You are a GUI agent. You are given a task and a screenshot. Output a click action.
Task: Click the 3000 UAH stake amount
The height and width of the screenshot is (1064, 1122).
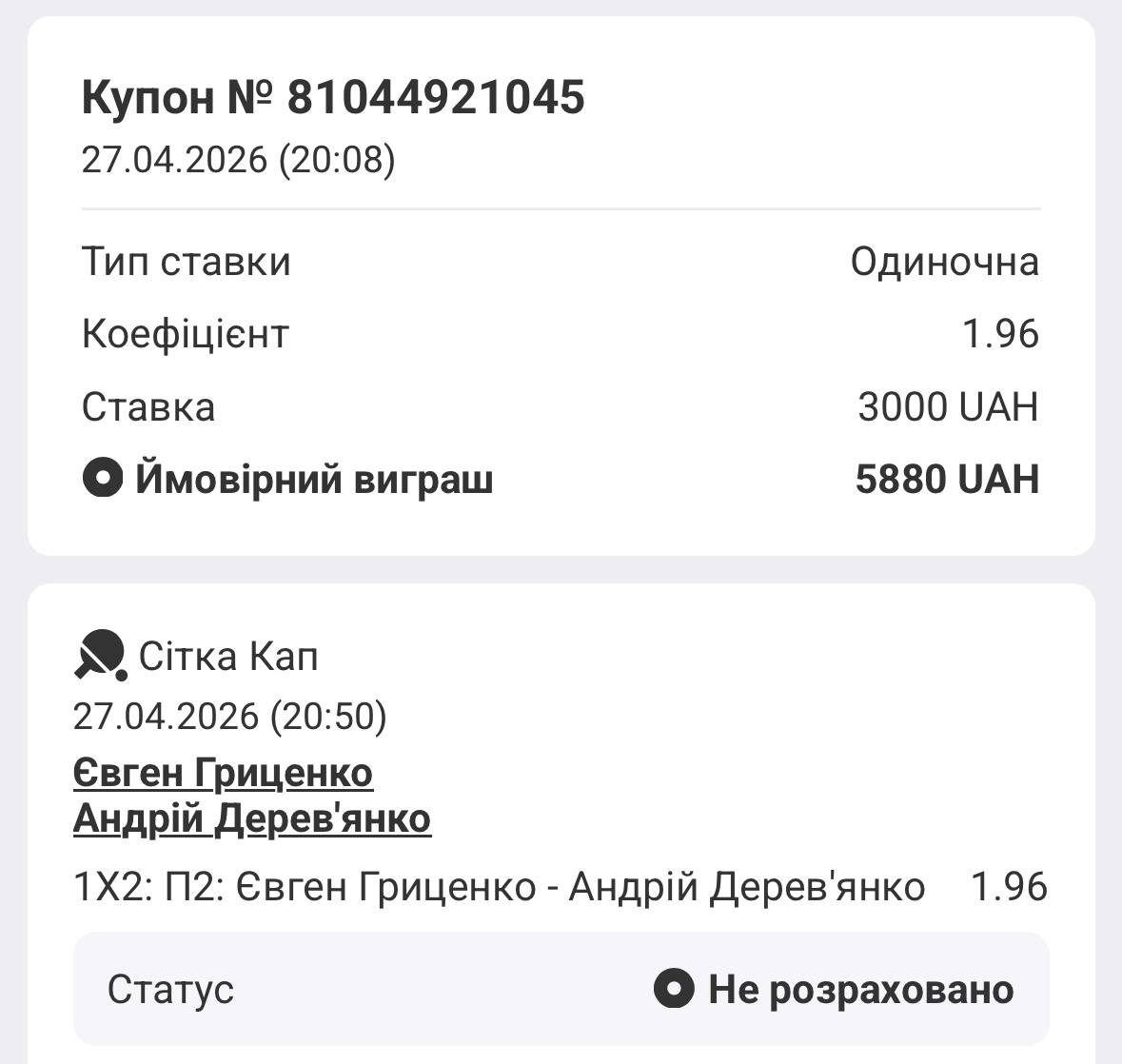(948, 407)
